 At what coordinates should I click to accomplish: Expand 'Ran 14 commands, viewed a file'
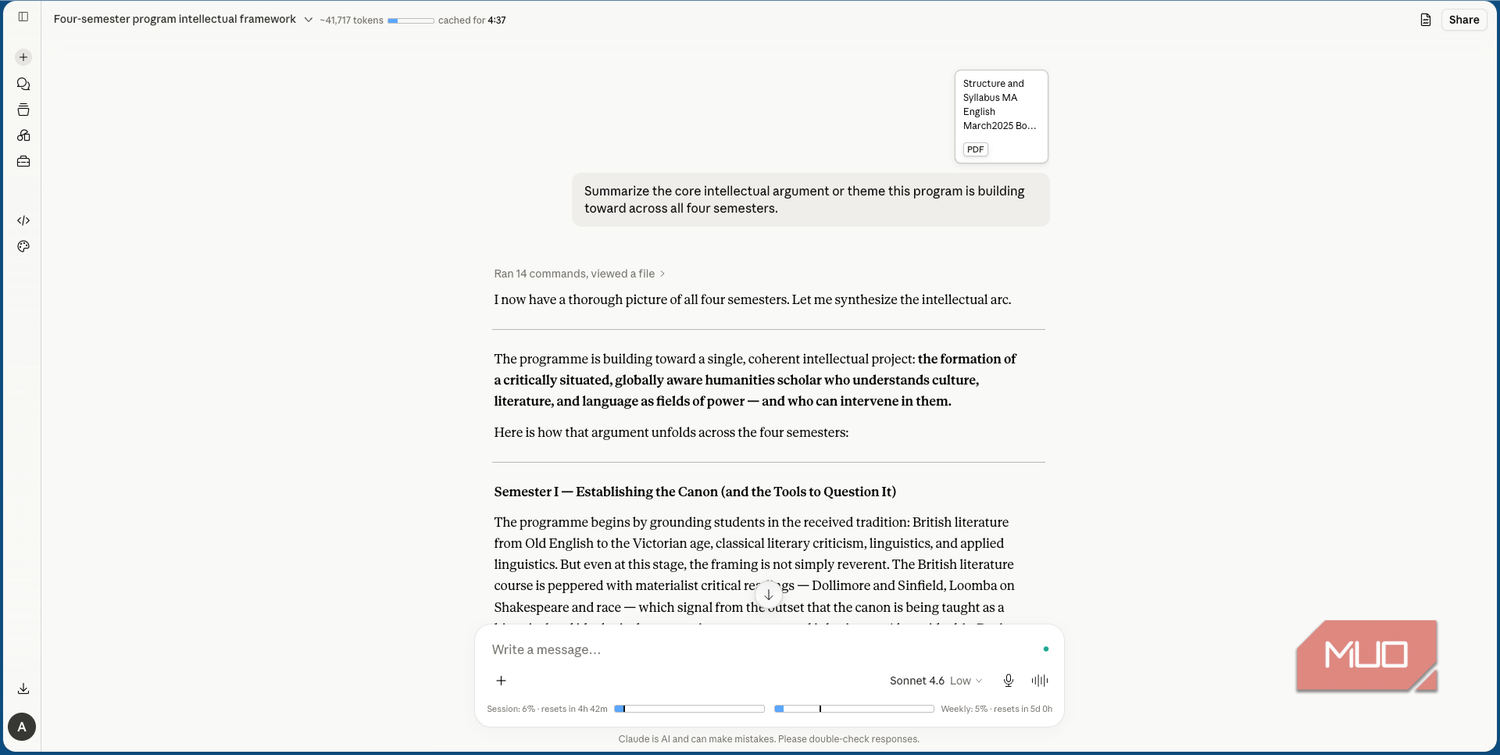(580, 274)
